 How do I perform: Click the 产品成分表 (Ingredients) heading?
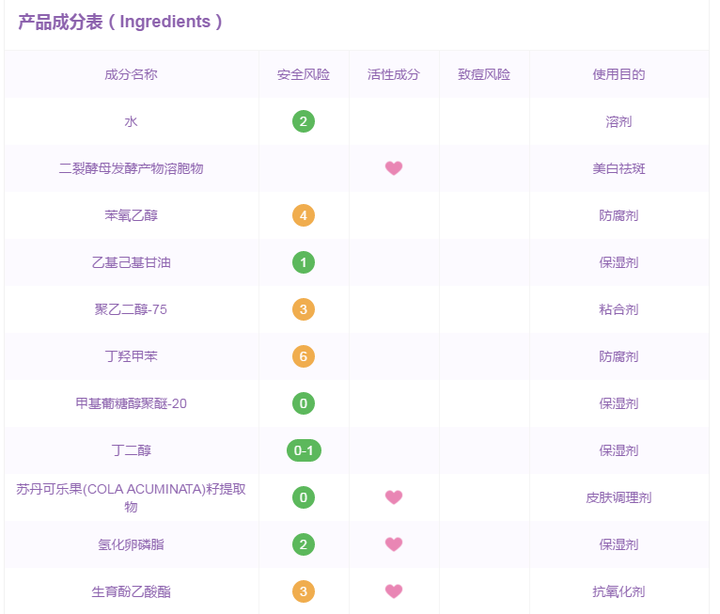pyautogui.click(x=120, y=22)
